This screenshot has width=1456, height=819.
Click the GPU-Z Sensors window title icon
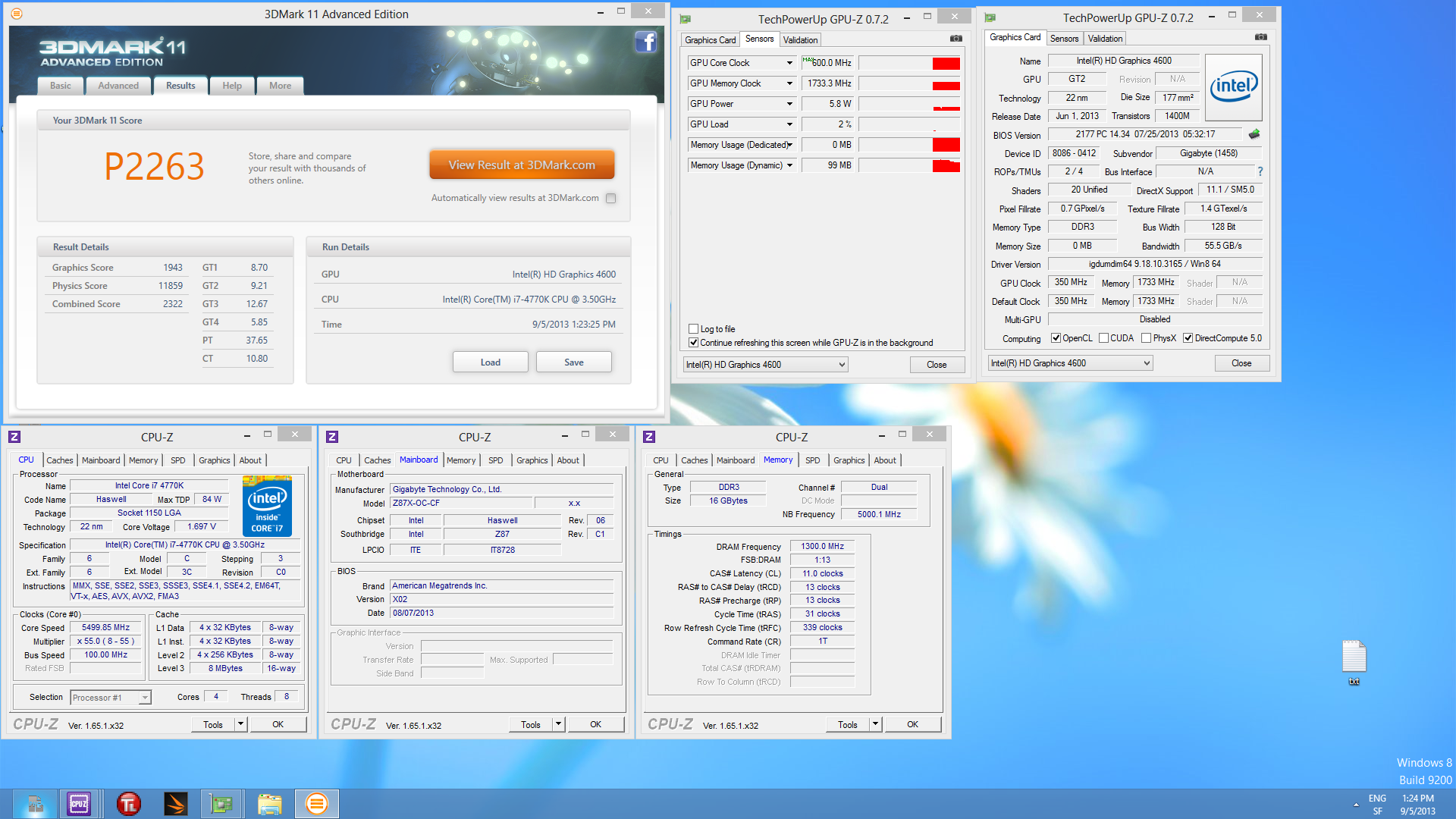click(686, 19)
